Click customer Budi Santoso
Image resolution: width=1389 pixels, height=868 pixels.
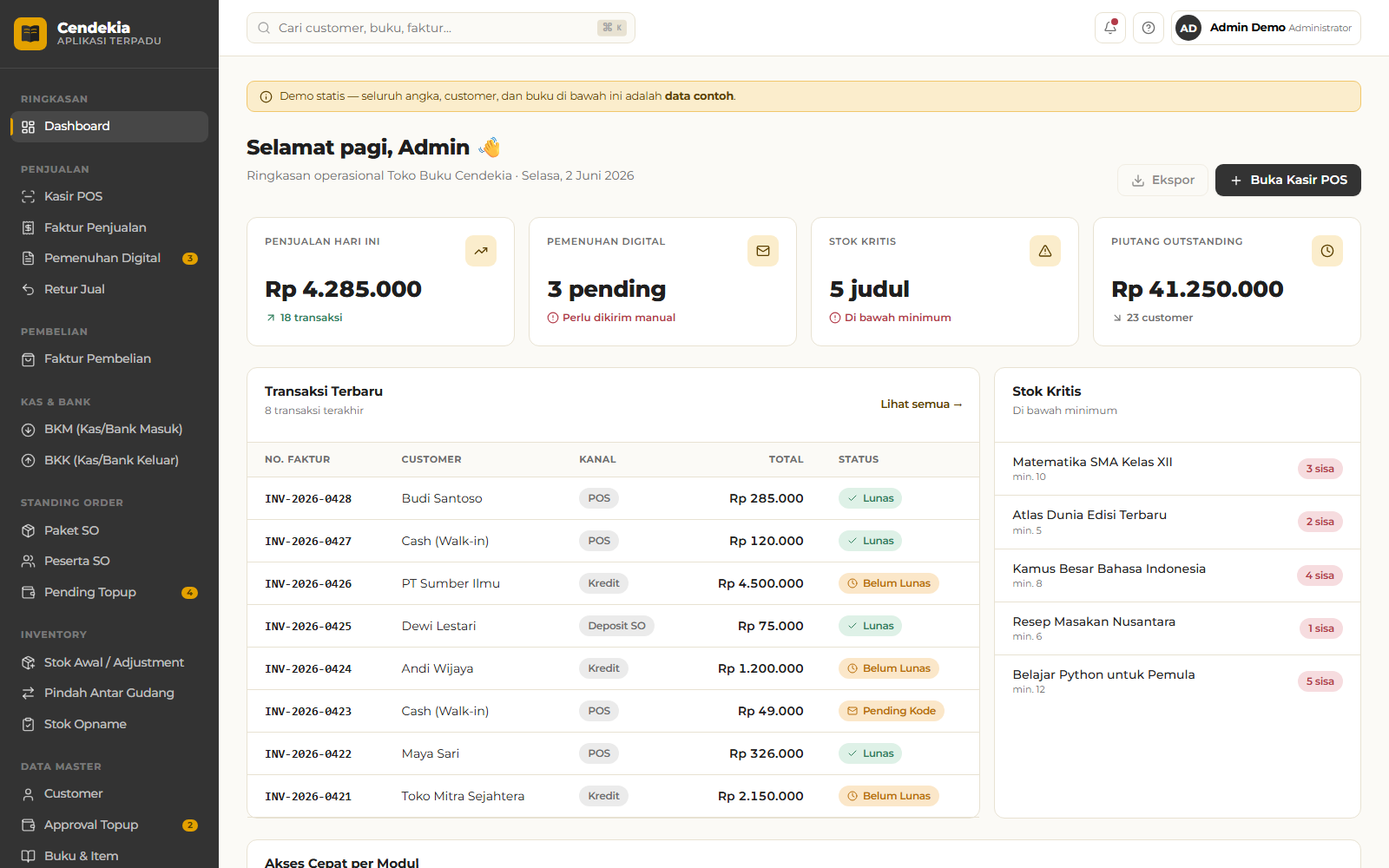[x=442, y=498]
